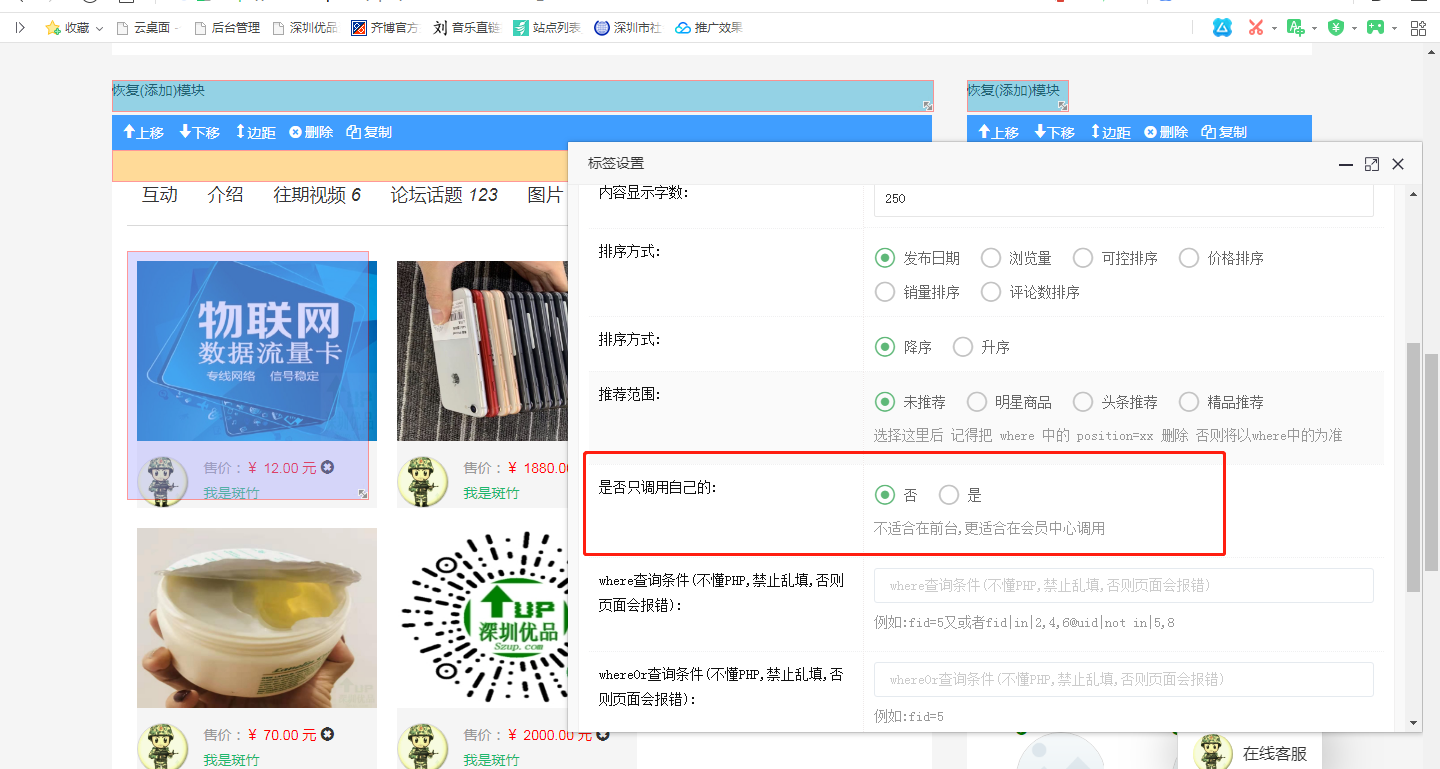Maximize the 标签设置 dialog
Image resolution: width=1440 pixels, height=769 pixels.
1372,164
